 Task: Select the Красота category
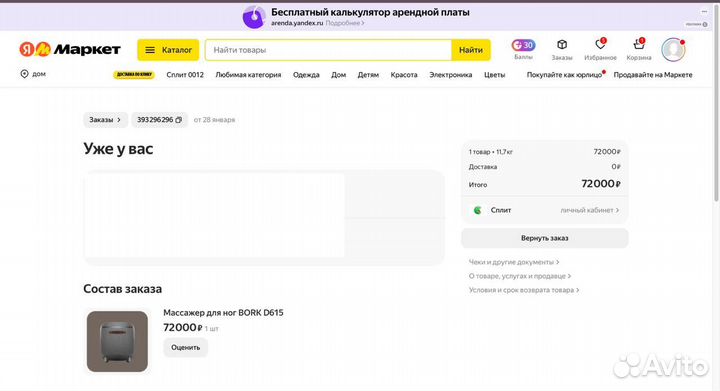(x=404, y=75)
